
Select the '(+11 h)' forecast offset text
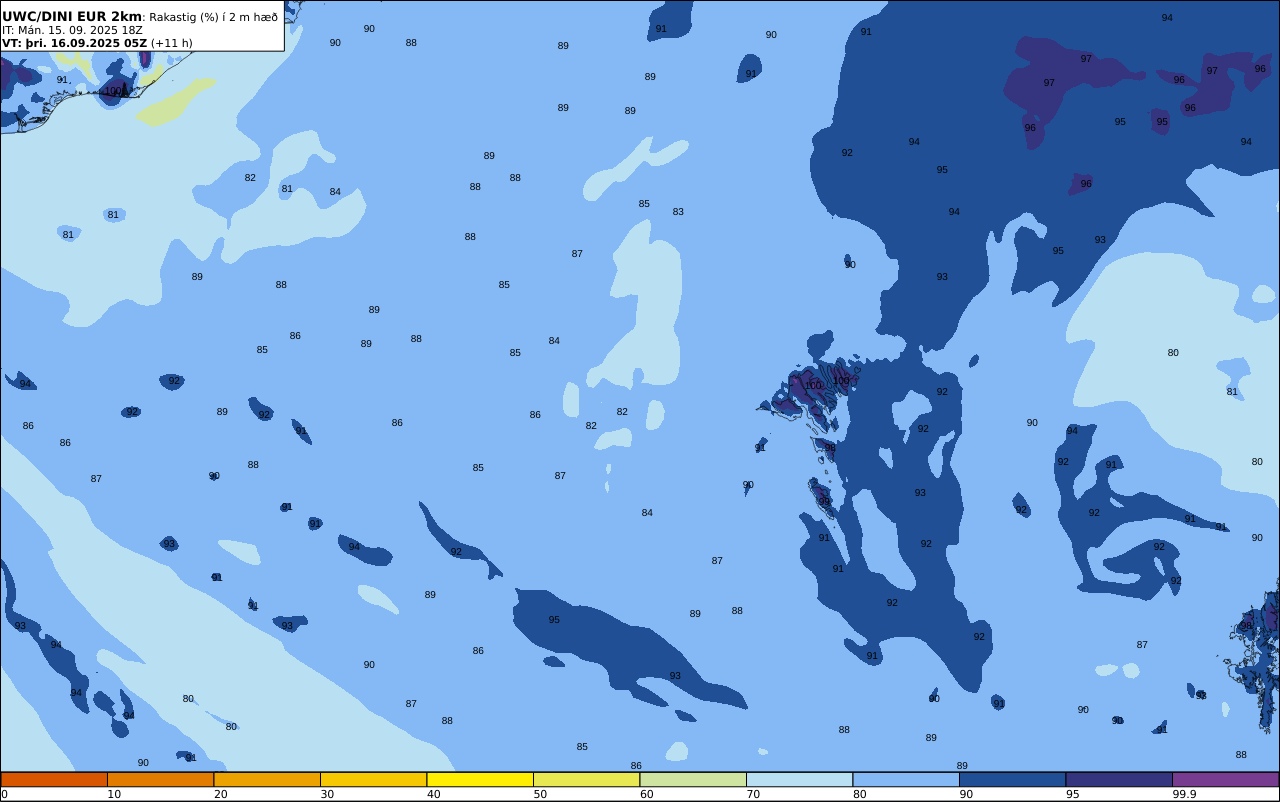click(172, 43)
